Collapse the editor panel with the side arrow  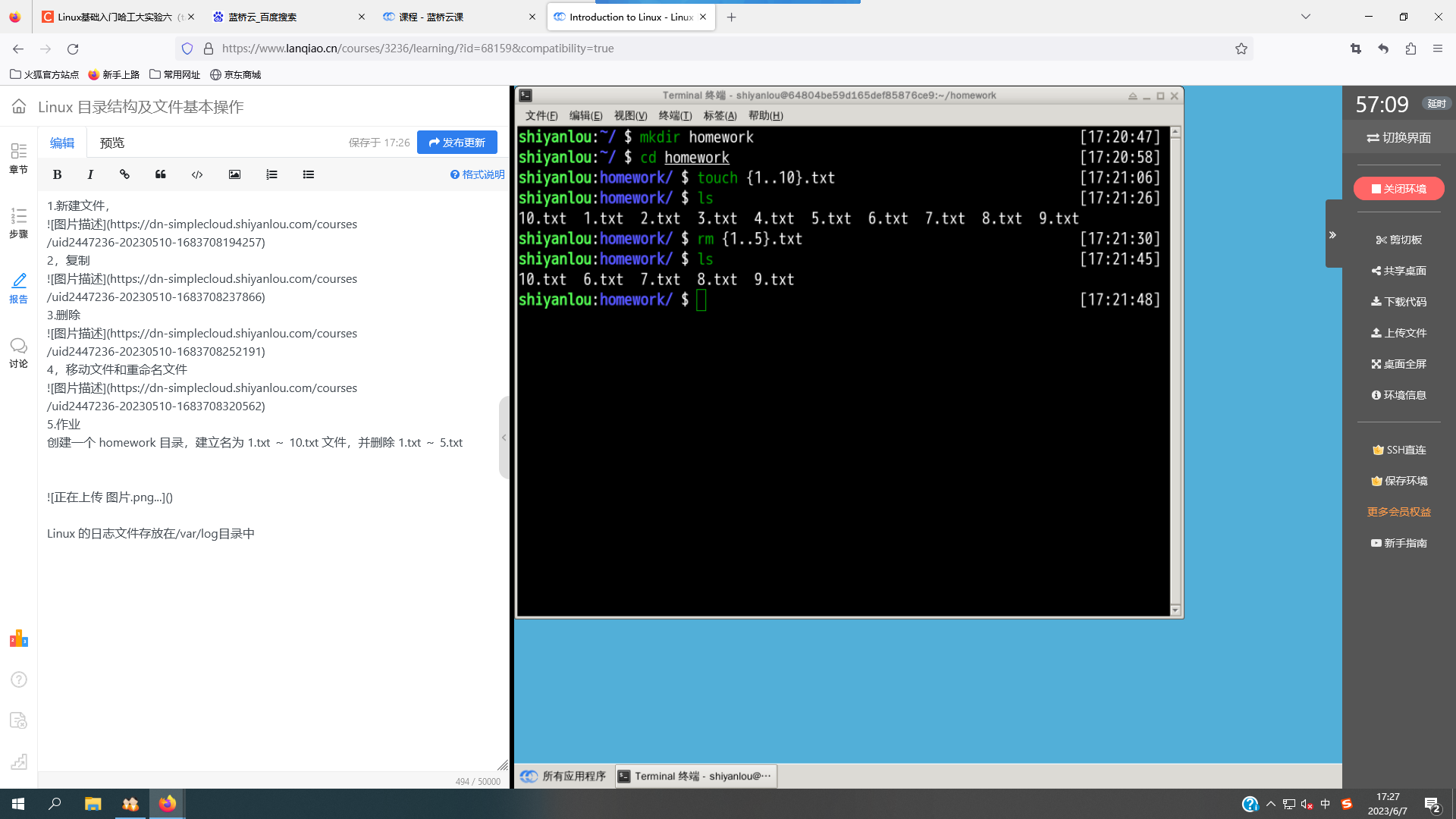(504, 437)
